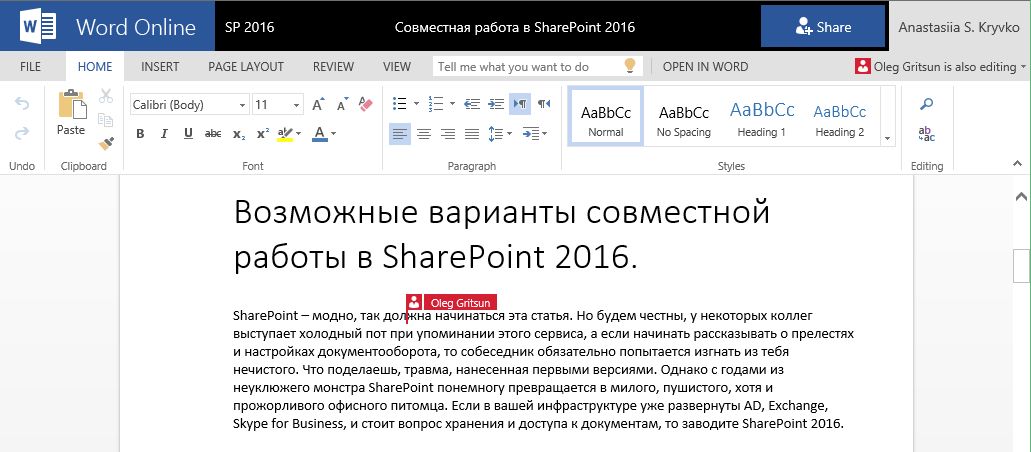Click the Cut scissors icon

(106, 96)
